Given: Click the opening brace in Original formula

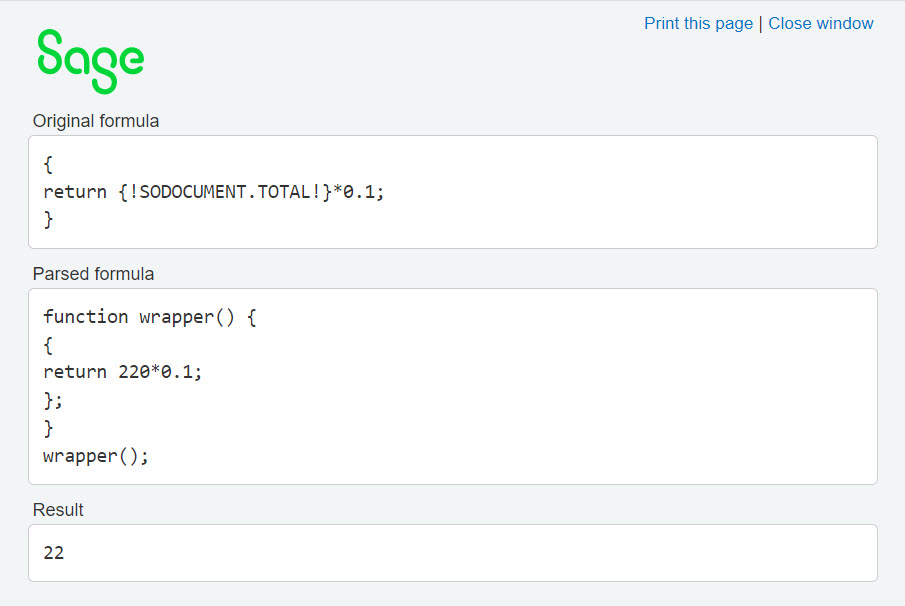Looking at the screenshot, I should (48, 164).
